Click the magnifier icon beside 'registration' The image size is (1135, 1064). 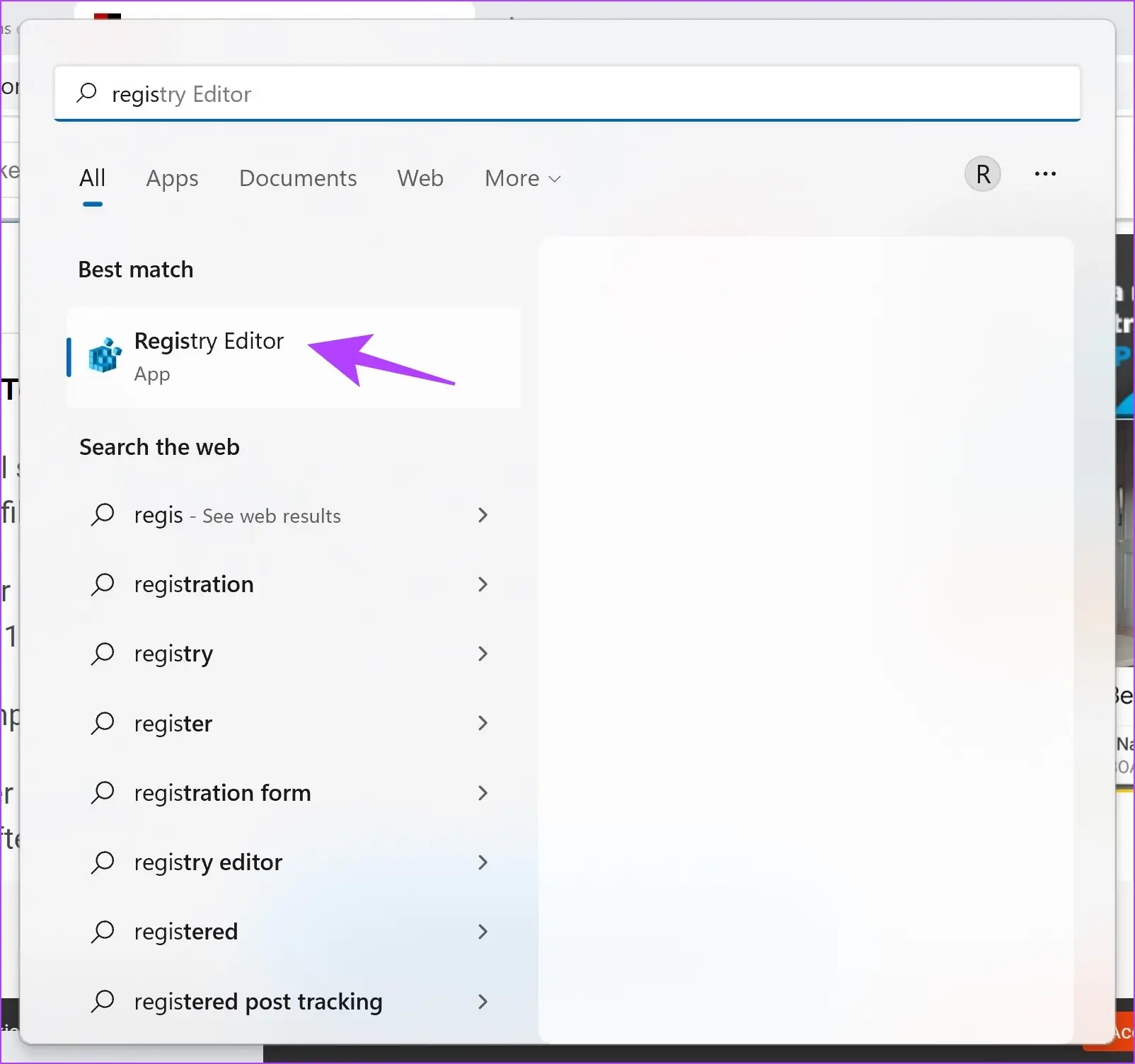(103, 584)
